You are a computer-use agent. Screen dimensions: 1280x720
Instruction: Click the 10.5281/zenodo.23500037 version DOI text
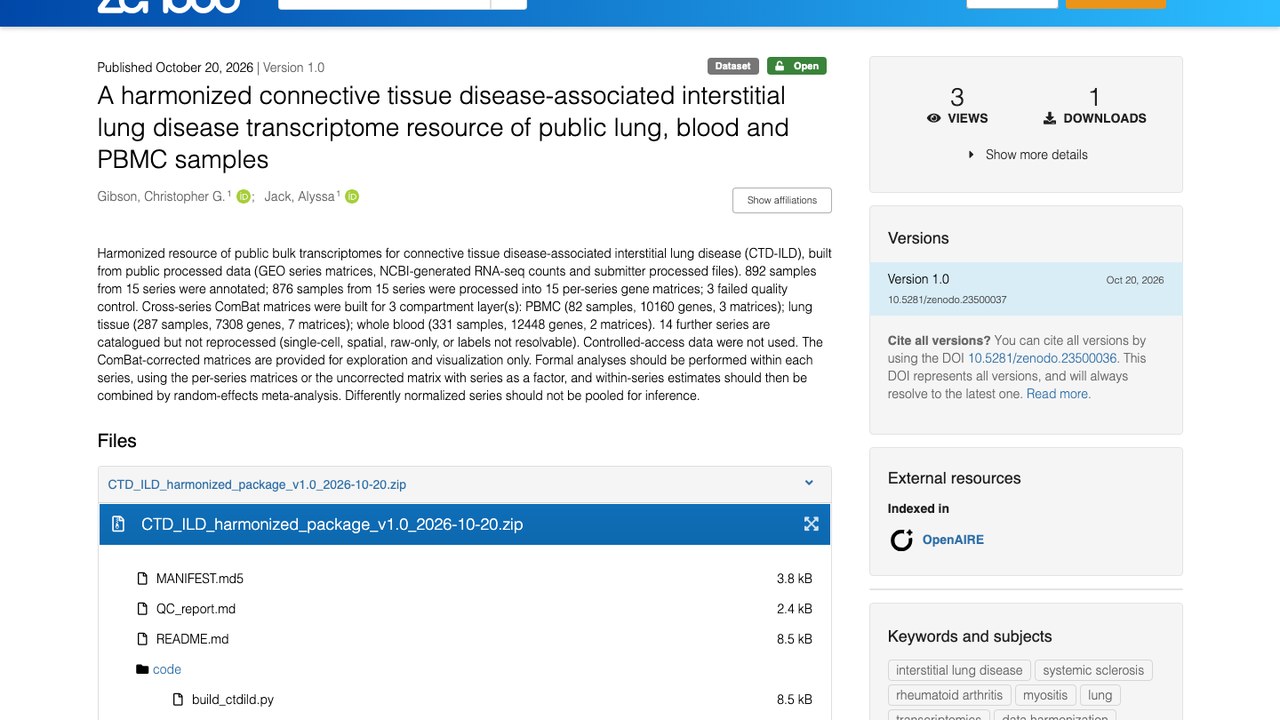click(947, 300)
